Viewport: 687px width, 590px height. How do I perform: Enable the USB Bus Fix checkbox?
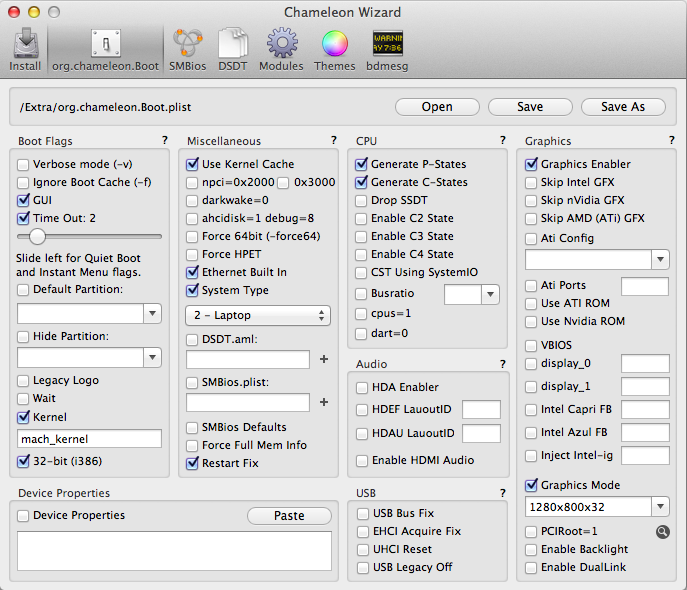pos(363,513)
